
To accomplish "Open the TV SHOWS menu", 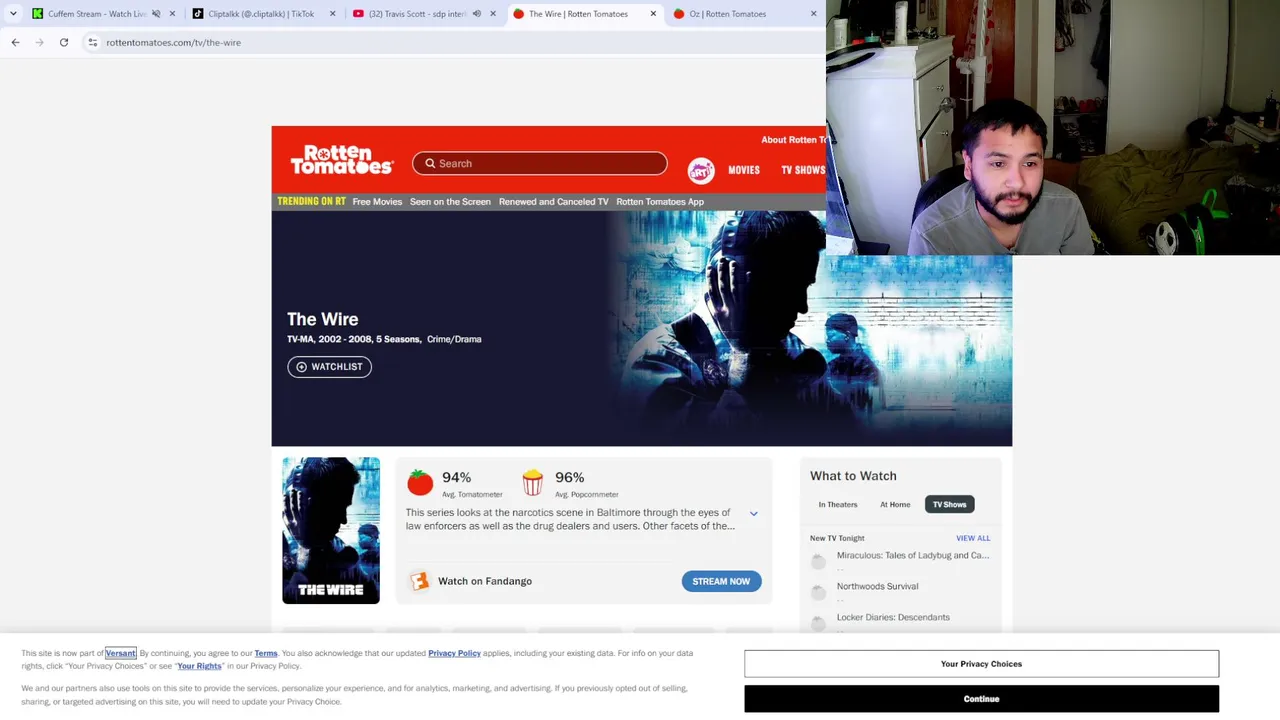I will point(803,170).
